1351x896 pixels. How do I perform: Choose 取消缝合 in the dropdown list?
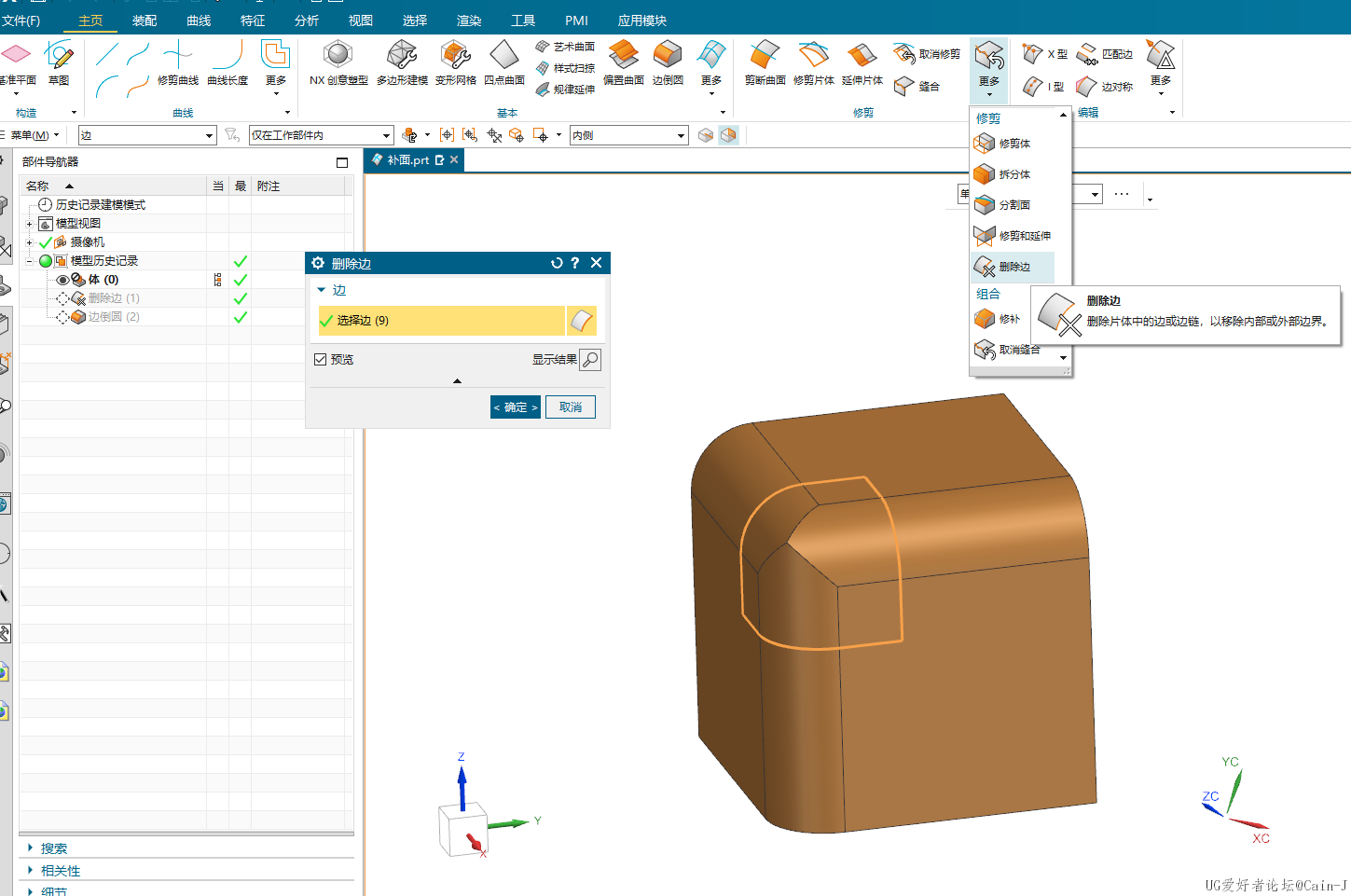[1007, 350]
